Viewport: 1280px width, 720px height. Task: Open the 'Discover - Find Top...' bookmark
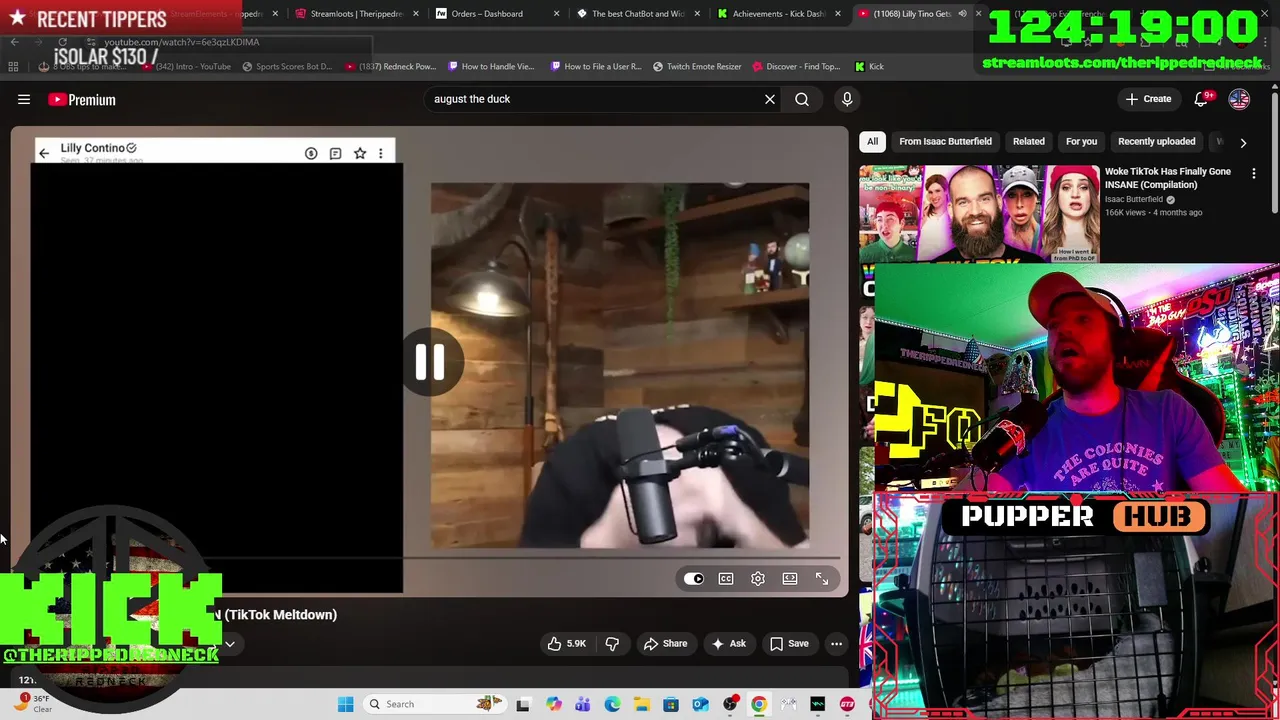click(796, 66)
